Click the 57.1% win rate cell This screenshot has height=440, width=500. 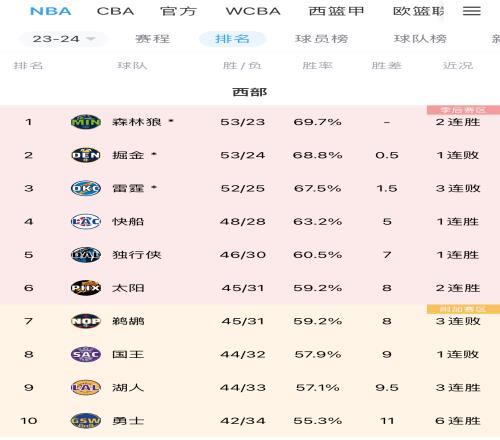coord(317,388)
